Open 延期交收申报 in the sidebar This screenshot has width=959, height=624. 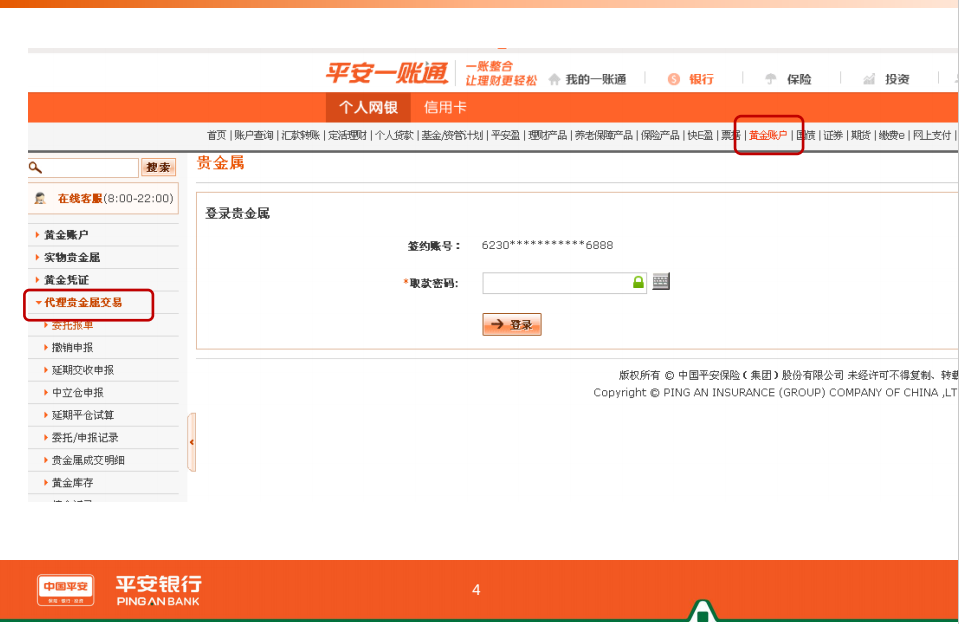pos(83,370)
